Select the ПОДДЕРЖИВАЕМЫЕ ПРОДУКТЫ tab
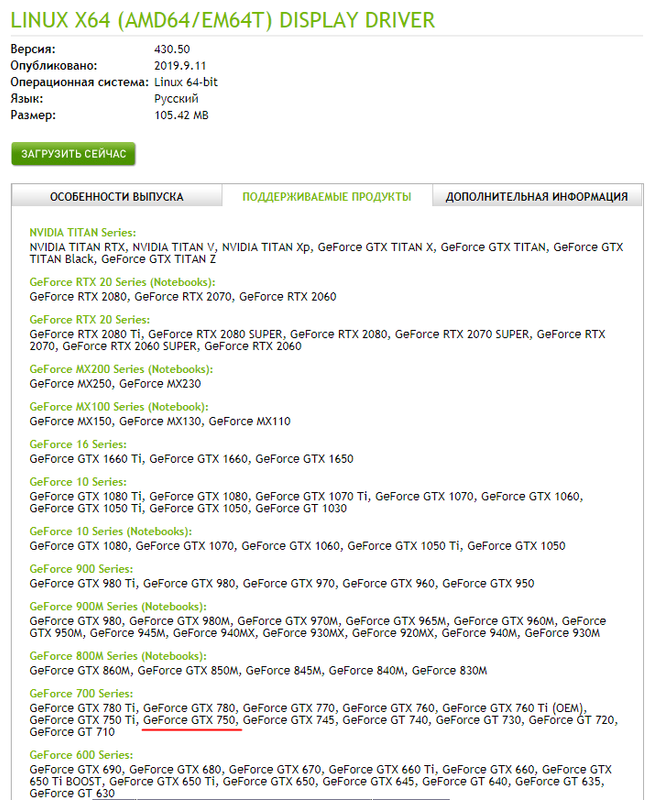This screenshot has width=653, height=800. pyautogui.click(x=327, y=196)
